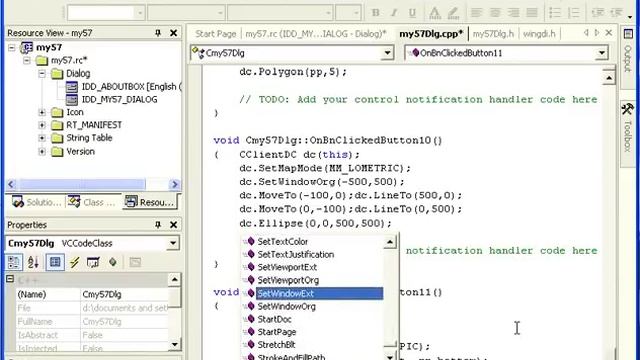Click the code editor scroll up arrow
Image resolution: width=640 pixels, height=360 pixels.
coord(609,78)
